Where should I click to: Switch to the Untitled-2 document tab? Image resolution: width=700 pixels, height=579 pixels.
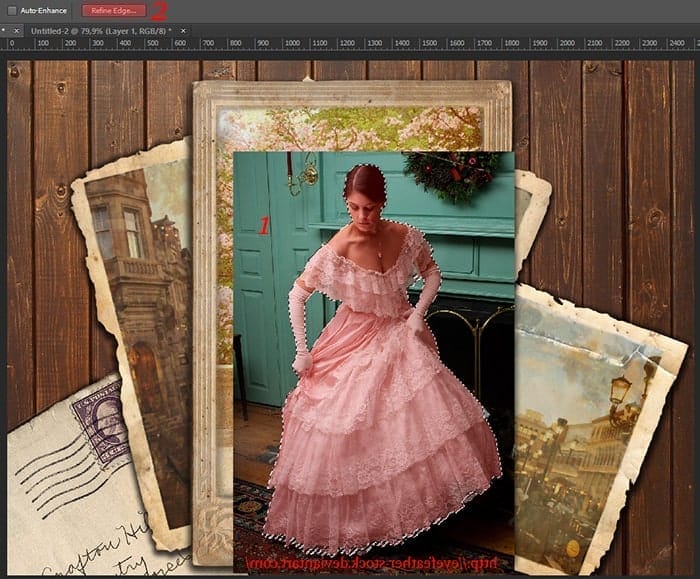(x=101, y=31)
